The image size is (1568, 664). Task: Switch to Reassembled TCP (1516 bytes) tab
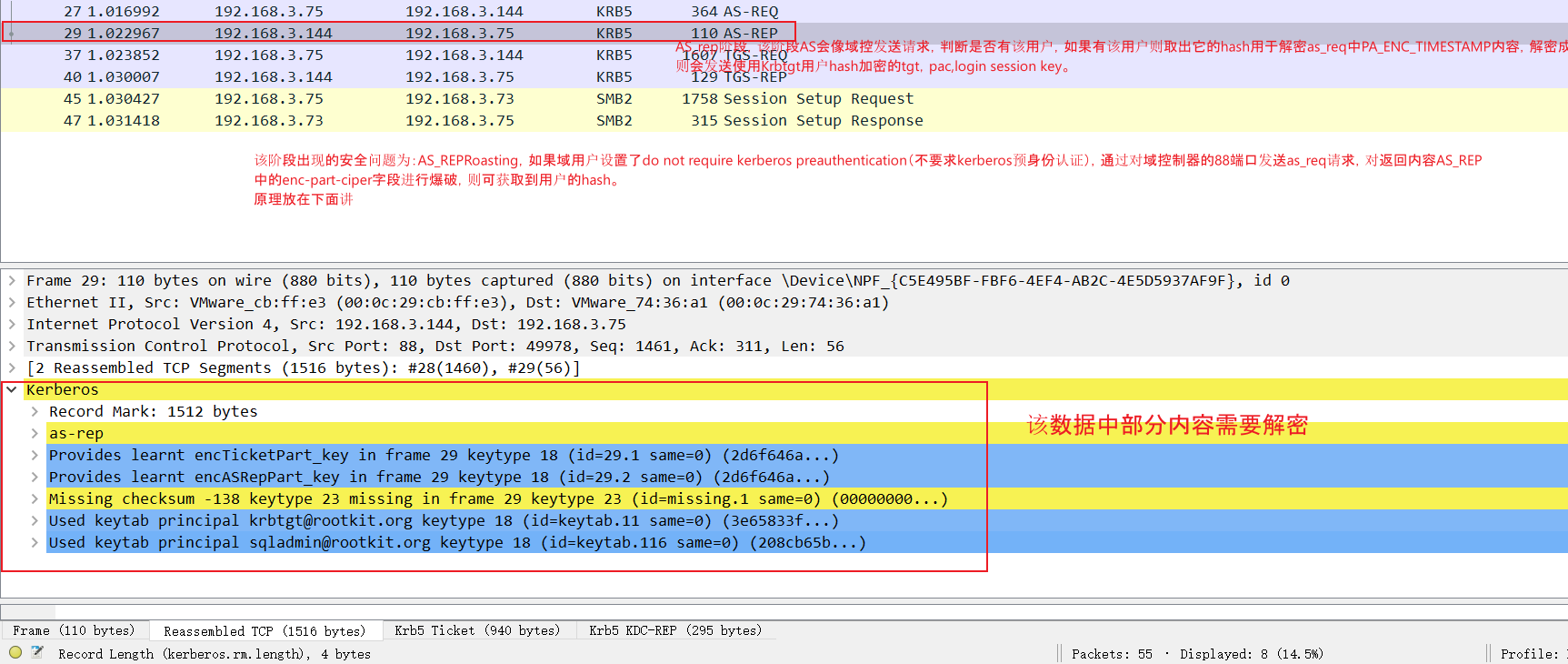point(265,630)
